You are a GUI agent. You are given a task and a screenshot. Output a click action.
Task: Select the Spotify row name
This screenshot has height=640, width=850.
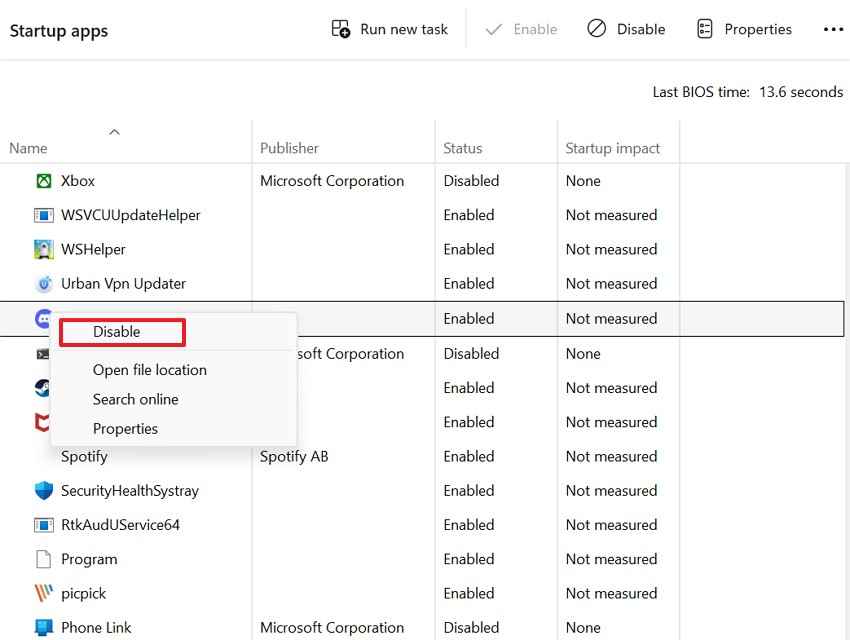(x=84, y=456)
